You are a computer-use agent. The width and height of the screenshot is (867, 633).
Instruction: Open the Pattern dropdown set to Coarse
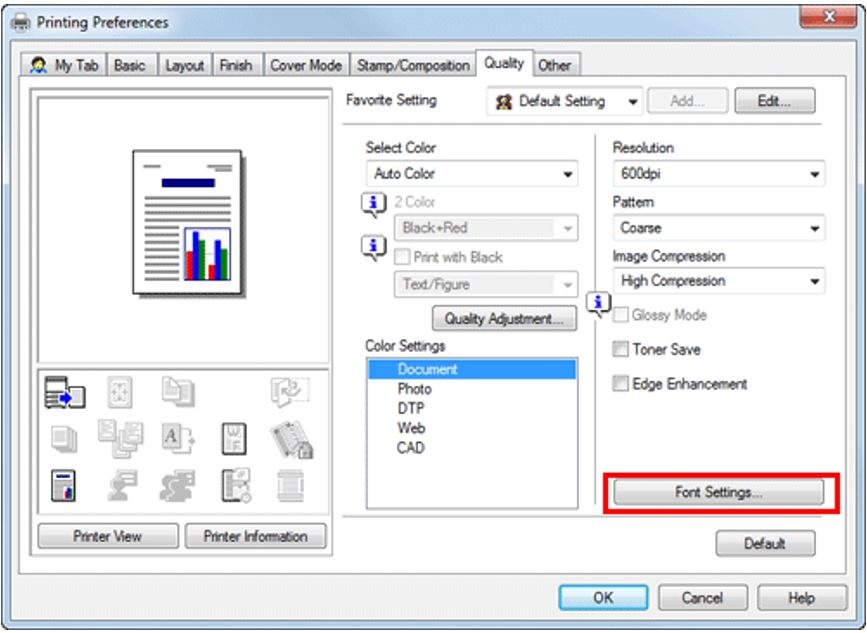[718, 228]
